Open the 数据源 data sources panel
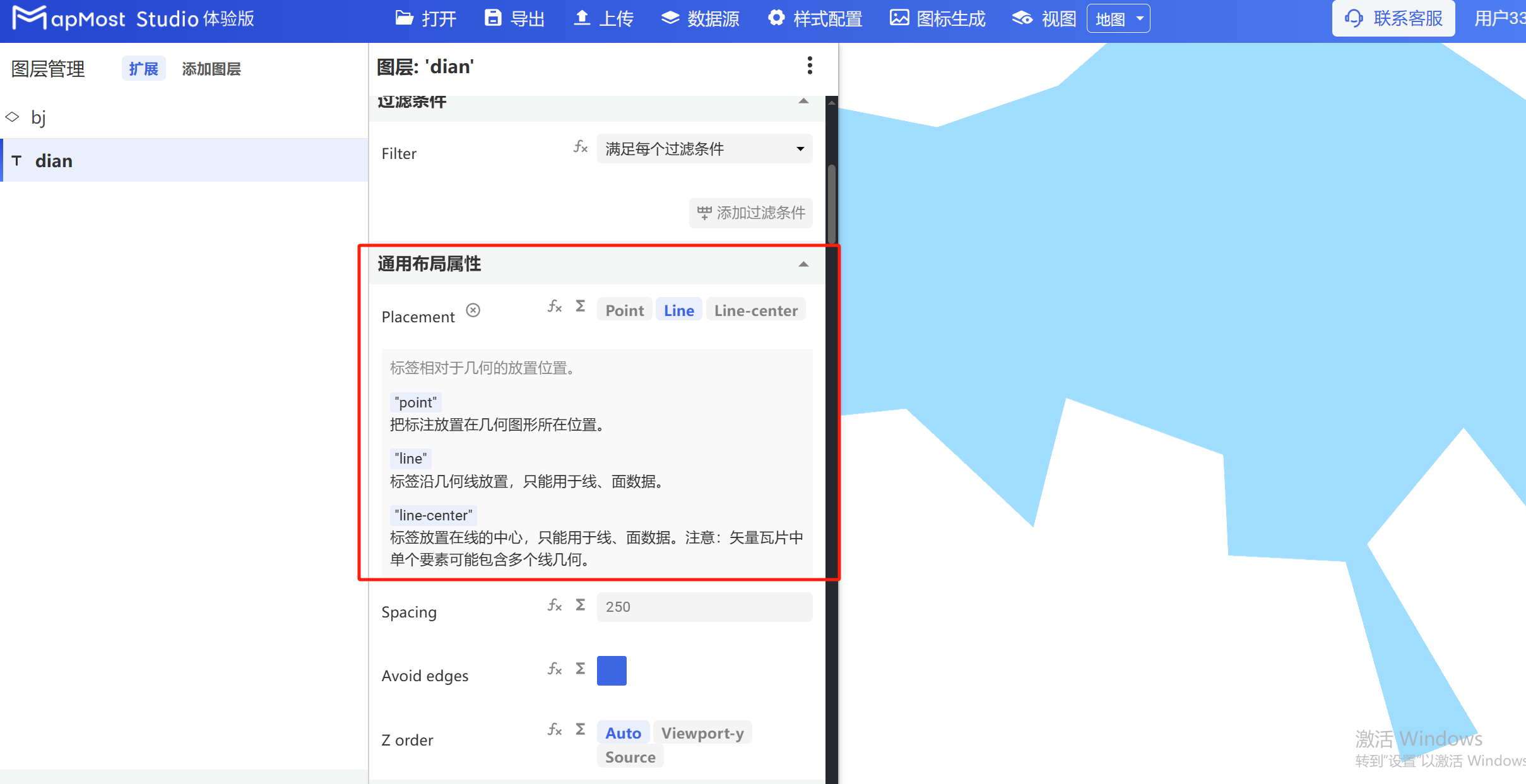 point(699,18)
